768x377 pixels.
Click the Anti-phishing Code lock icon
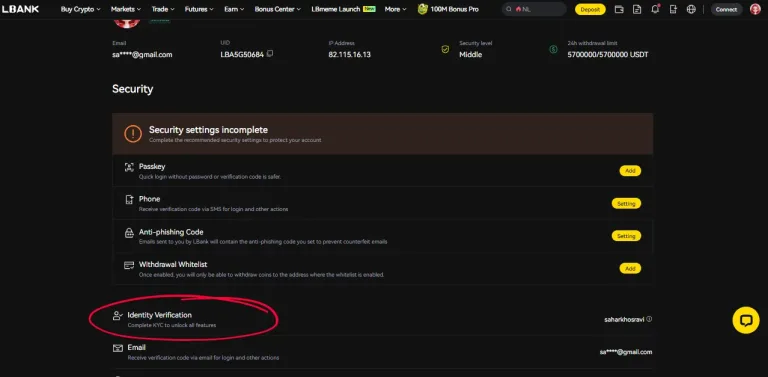click(x=129, y=233)
